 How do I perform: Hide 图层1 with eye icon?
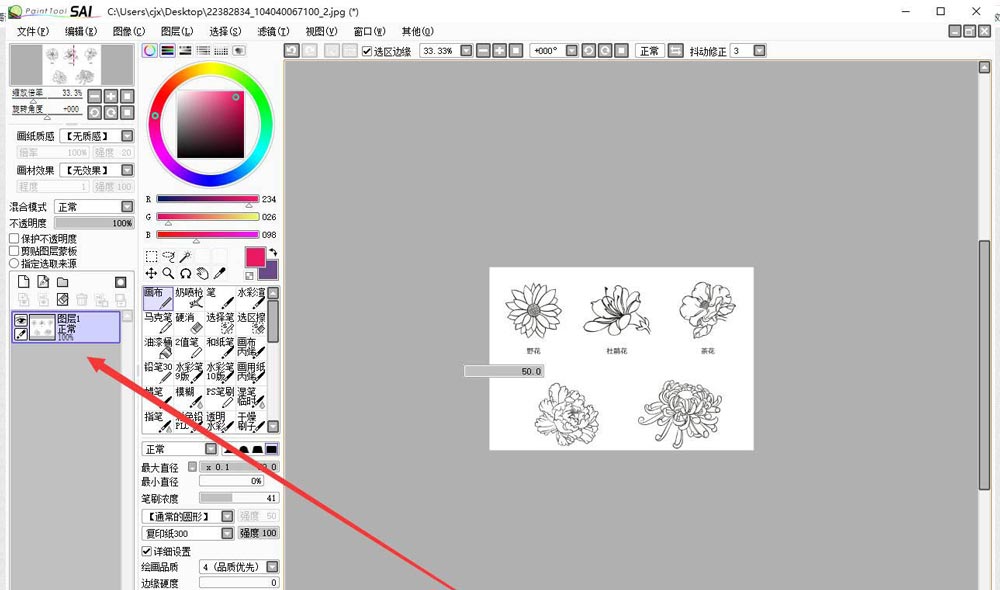coord(20,321)
